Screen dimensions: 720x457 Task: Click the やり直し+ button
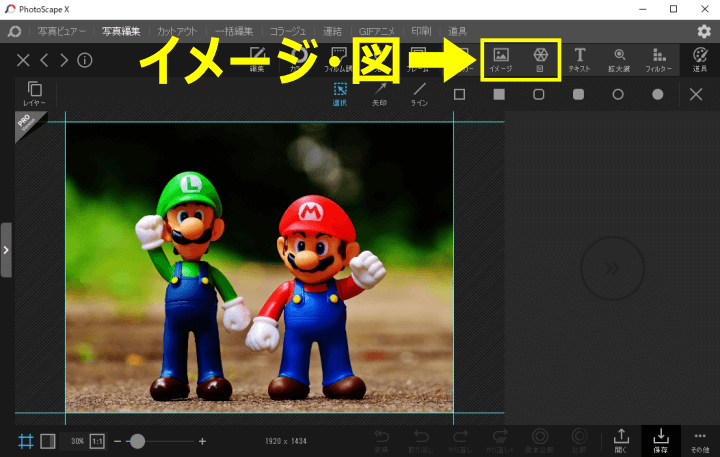pos(500,441)
